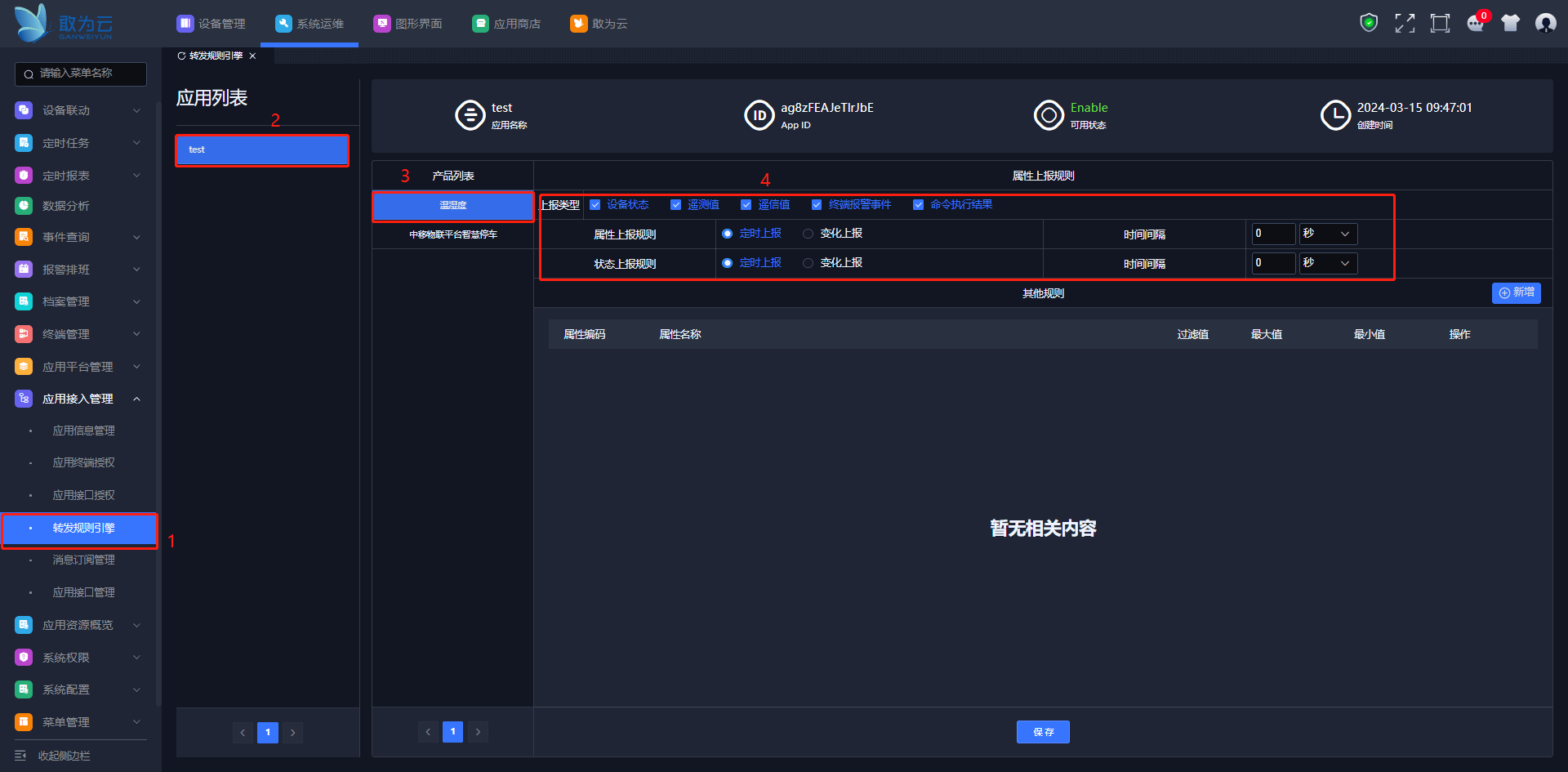
Task: Close the 转发规则引擎 tab
Action: pos(252,56)
